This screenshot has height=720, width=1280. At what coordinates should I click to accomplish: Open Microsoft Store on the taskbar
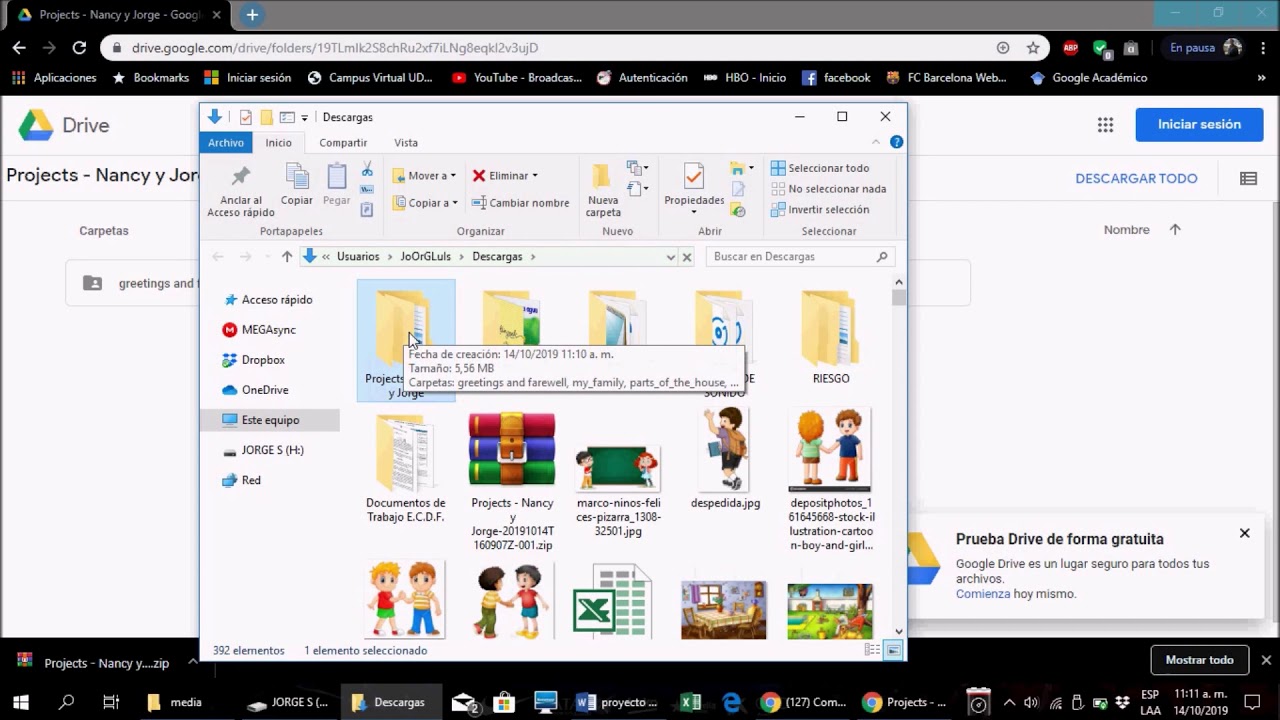tap(504, 702)
